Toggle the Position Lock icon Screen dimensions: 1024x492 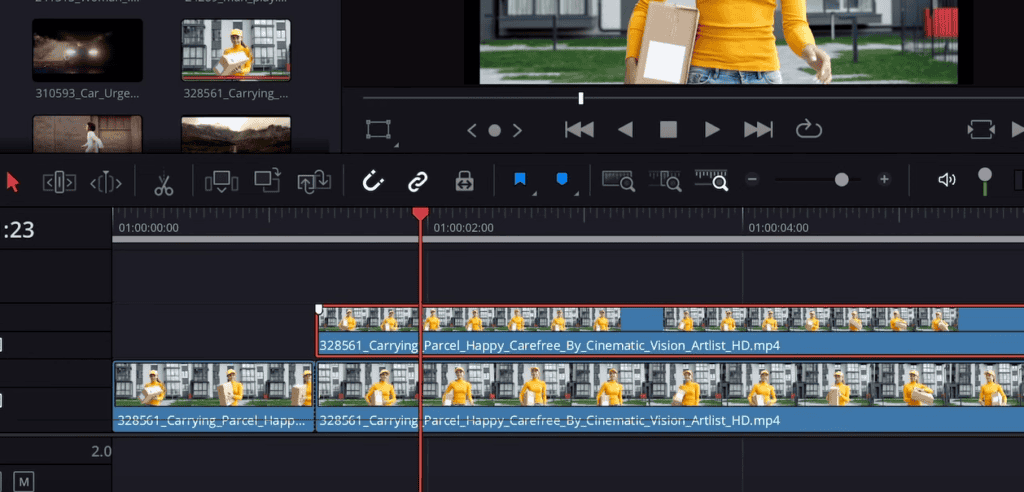click(x=464, y=181)
